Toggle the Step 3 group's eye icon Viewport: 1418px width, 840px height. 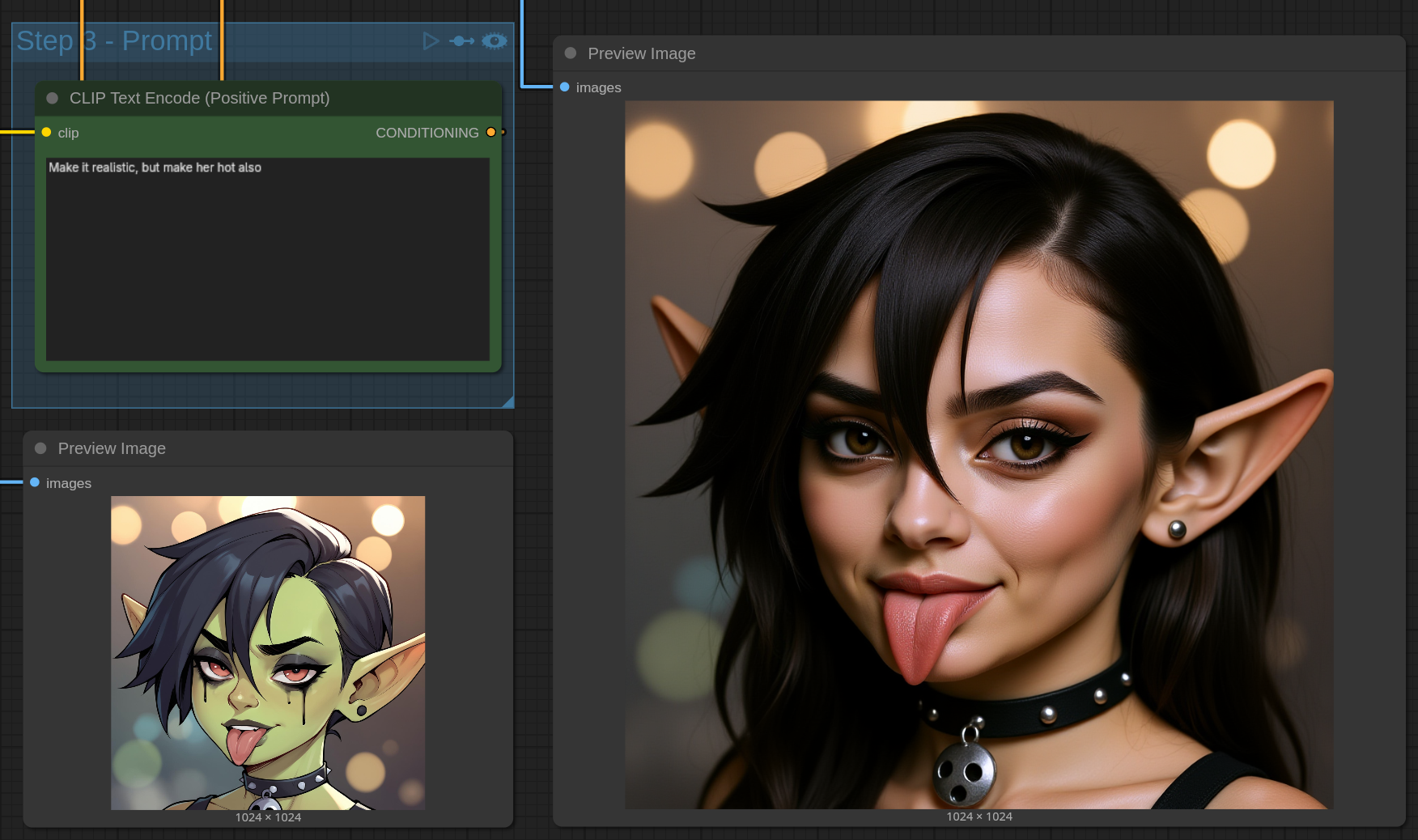coord(495,40)
